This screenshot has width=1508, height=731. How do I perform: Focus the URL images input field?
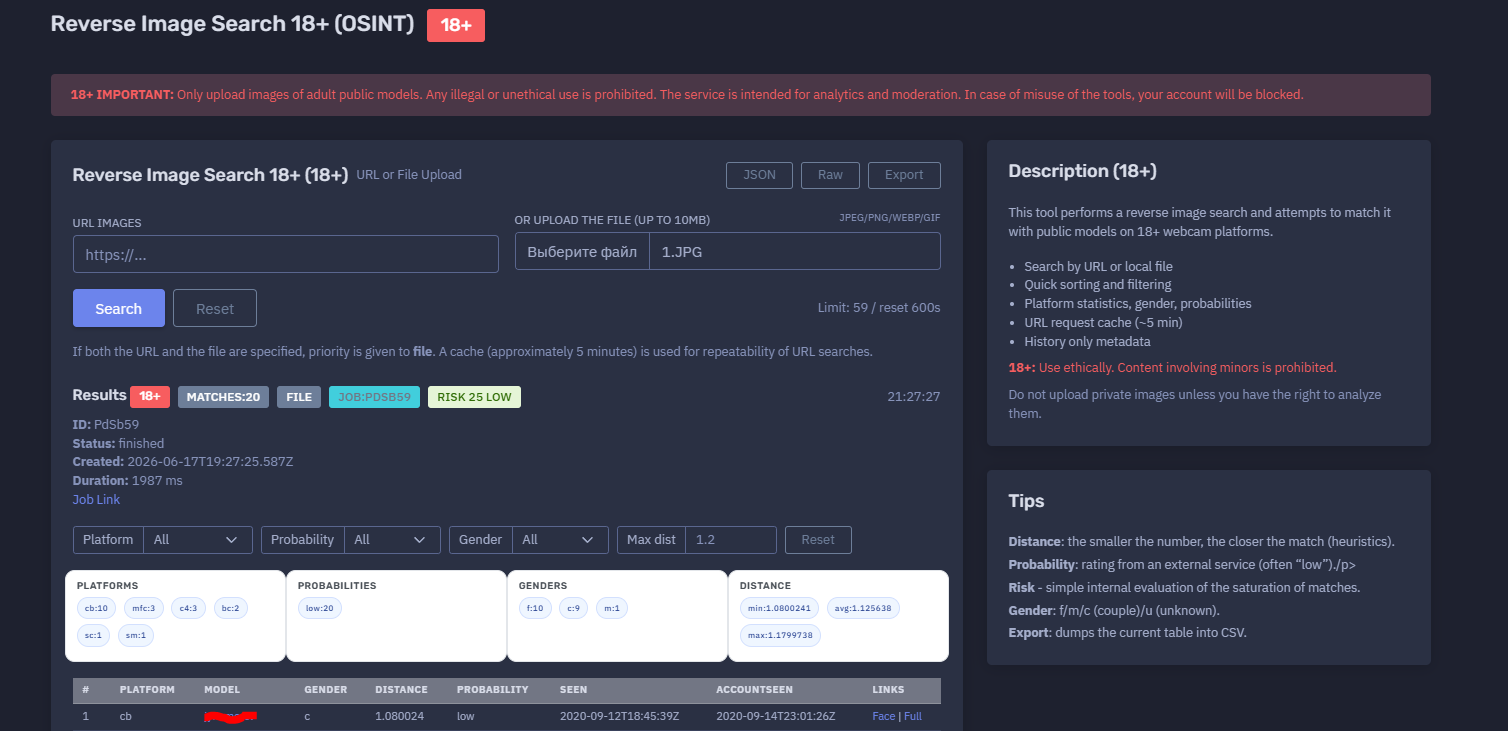pos(286,254)
